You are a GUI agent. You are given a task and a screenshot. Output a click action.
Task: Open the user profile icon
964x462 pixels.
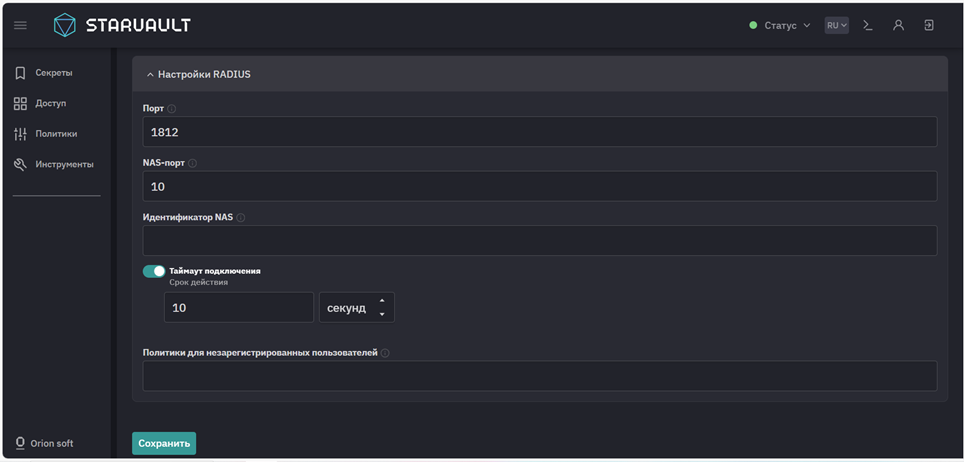pyautogui.click(x=898, y=25)
